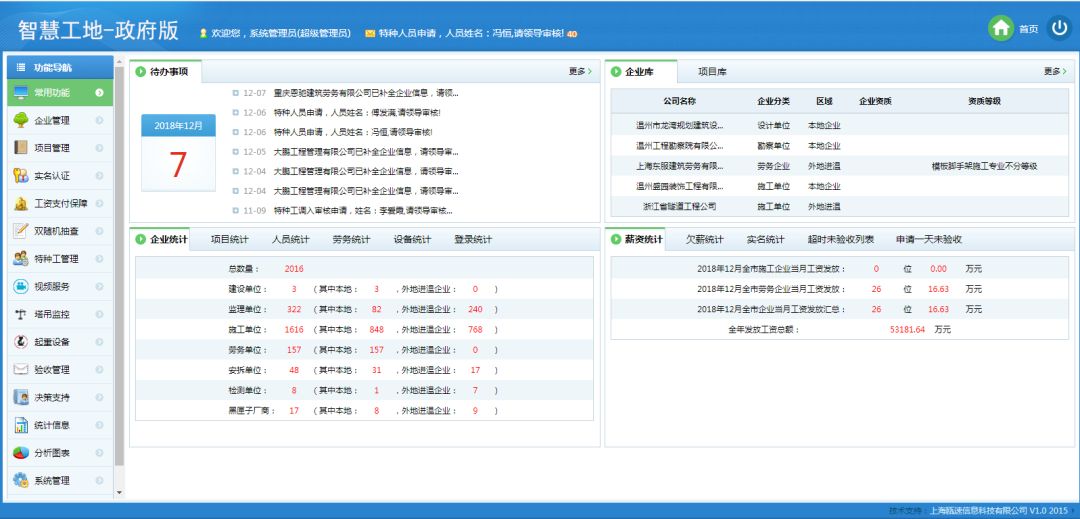Select the 申请一天未验收 tab
Screen dimensions: 1080x519
(x=928, y=240)
